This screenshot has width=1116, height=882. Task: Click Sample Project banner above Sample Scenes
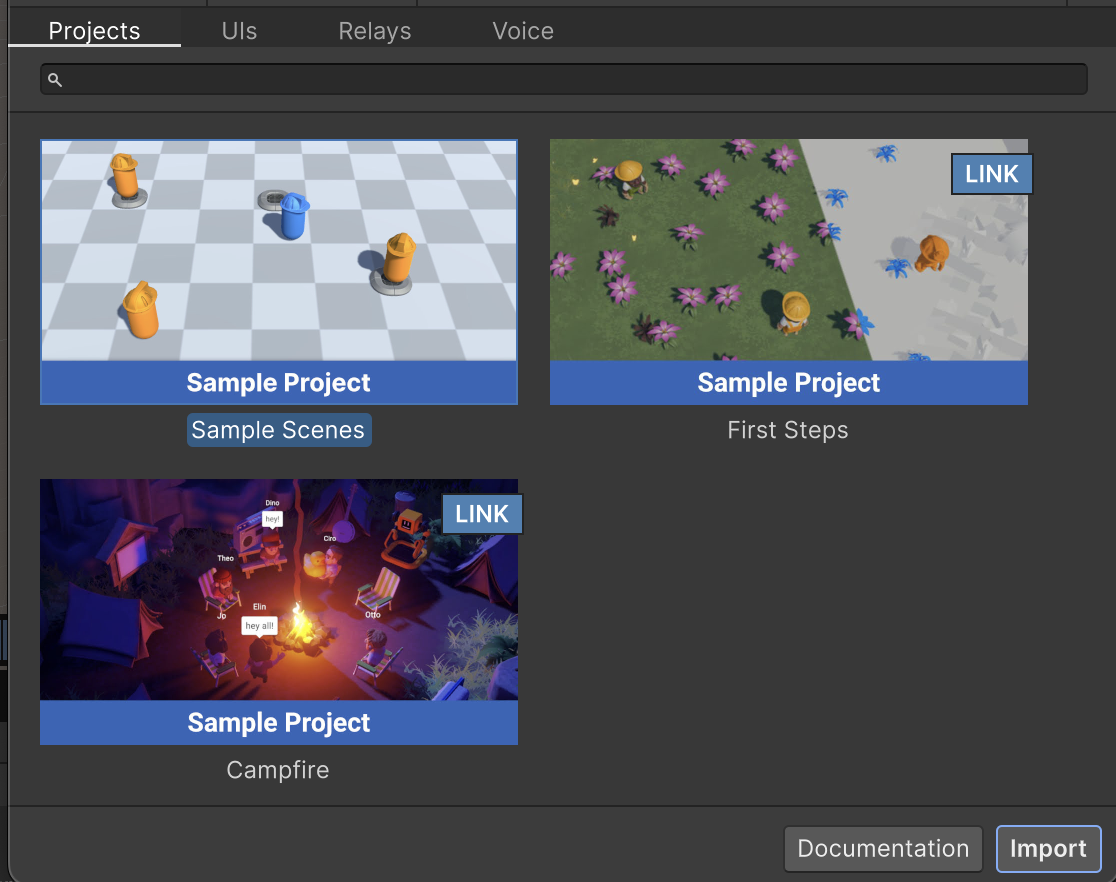click(x=279, y=383)
